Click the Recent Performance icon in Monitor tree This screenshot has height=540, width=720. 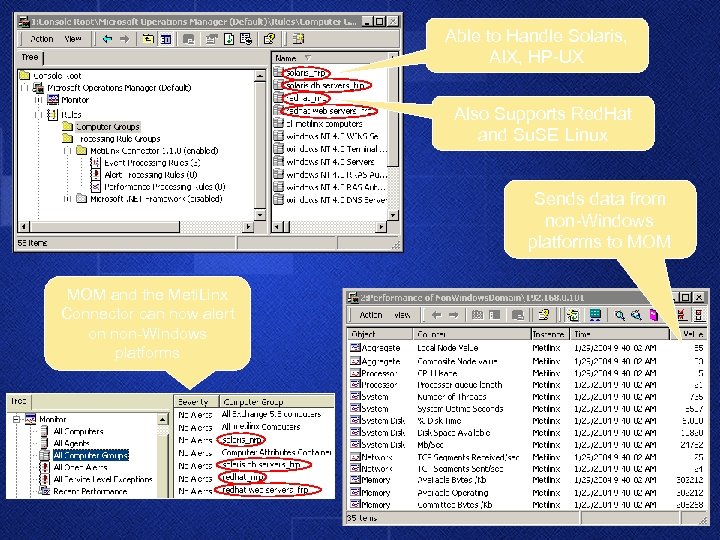(45, 491)
